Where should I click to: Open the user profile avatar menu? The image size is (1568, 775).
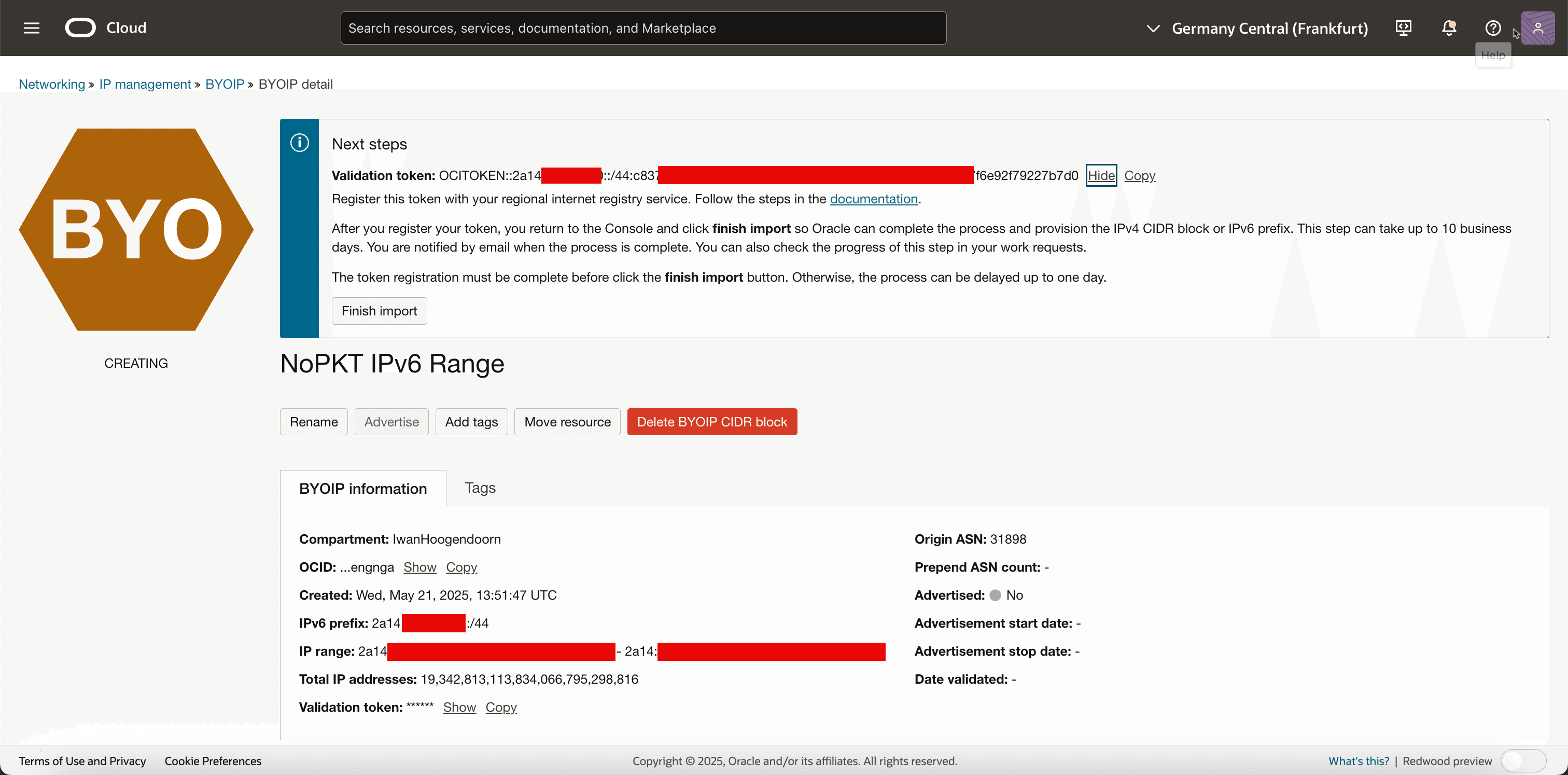tap(1537, 28)
